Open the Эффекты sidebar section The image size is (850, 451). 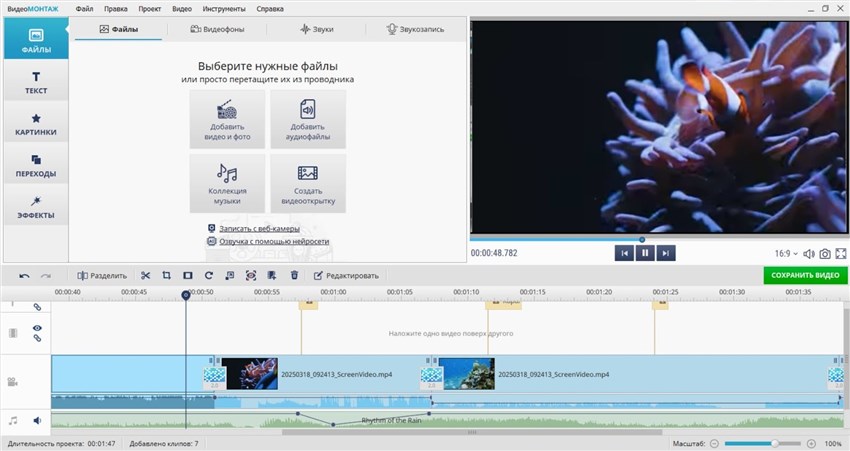coord(35,207)
